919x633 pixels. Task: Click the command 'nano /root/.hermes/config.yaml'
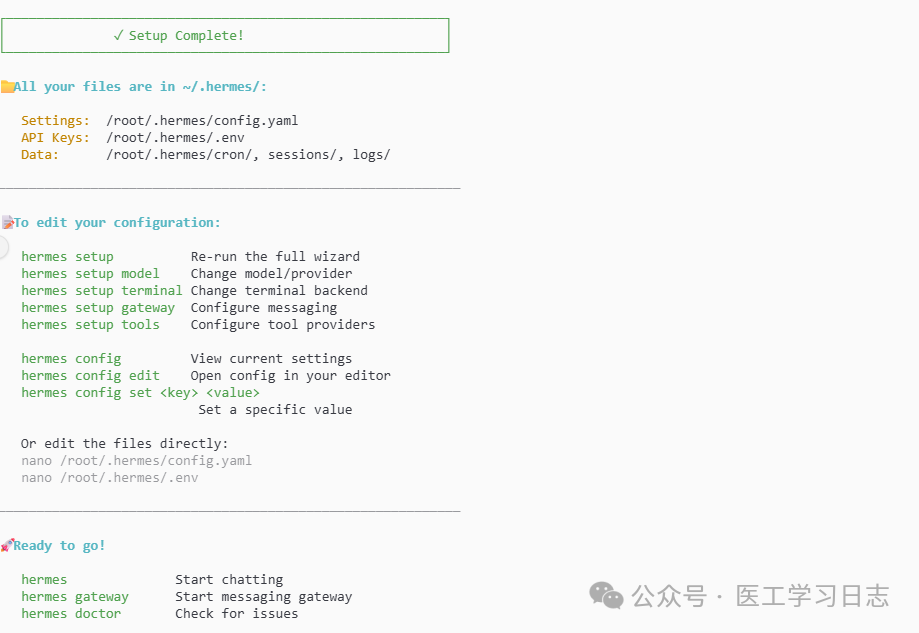137,461
